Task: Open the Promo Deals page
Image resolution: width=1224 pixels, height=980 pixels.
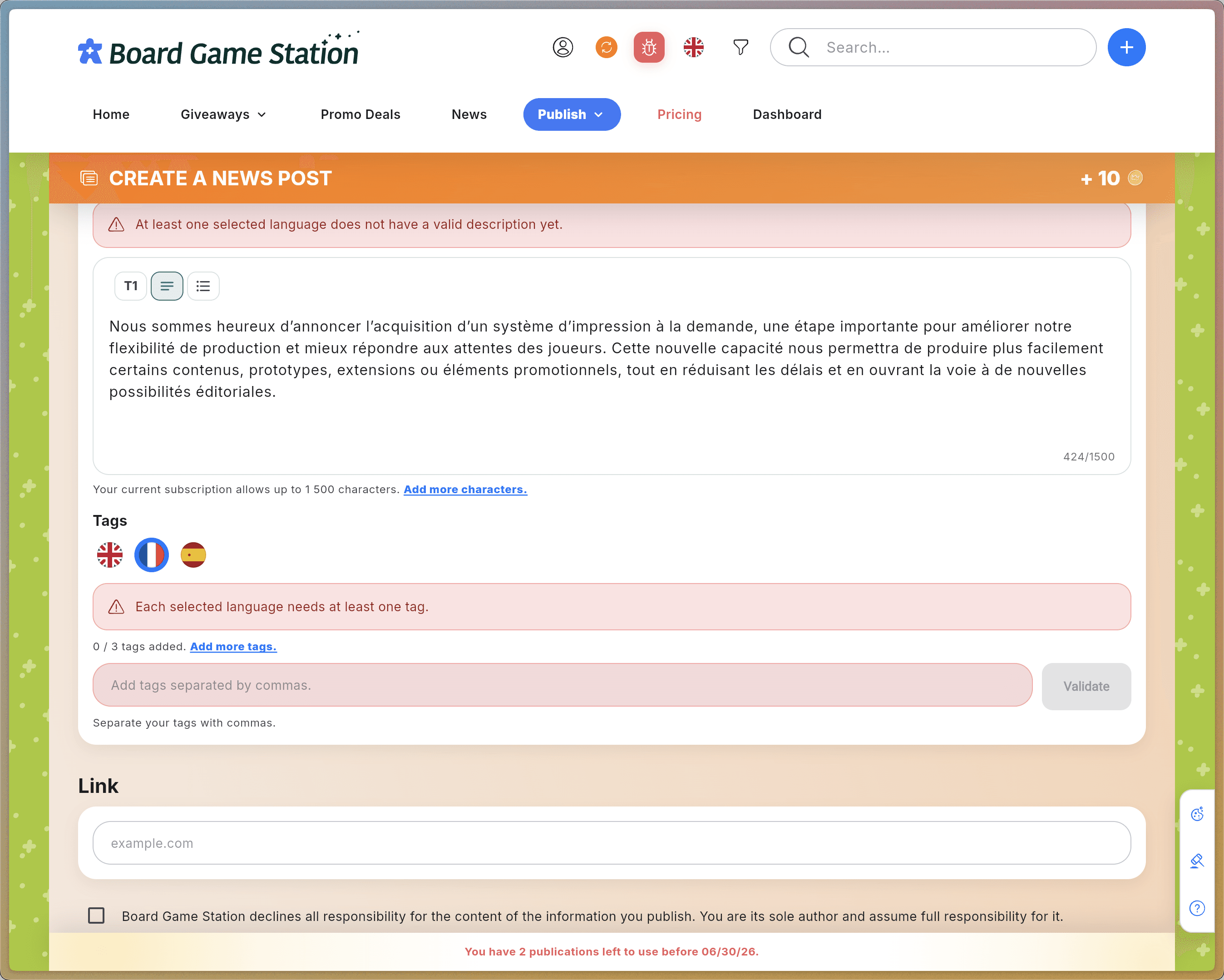Action: tap(360, 115)
